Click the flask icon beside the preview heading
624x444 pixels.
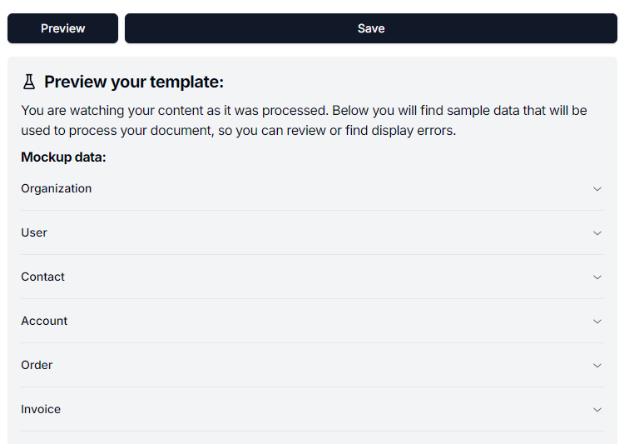click(29, 82)
